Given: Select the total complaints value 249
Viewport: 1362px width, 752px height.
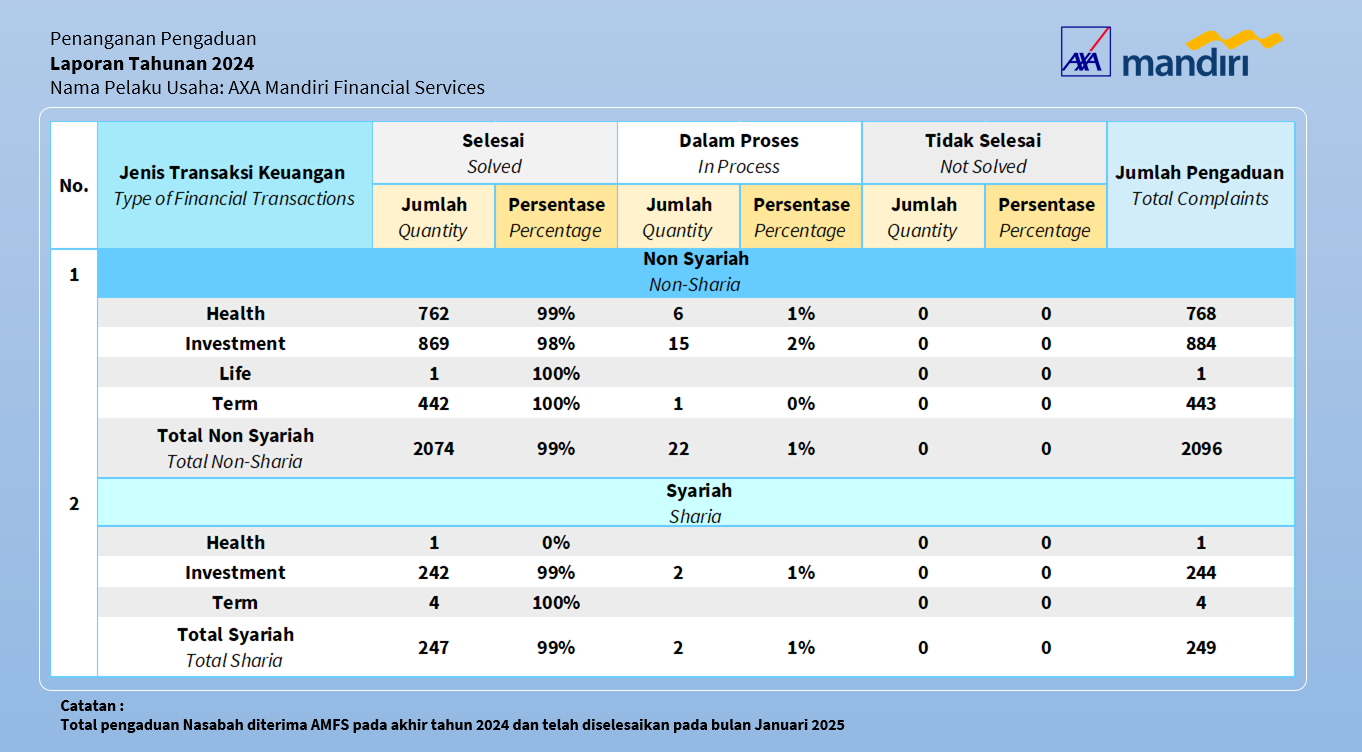Looking at the screenshot, I should pos(1201,648).
